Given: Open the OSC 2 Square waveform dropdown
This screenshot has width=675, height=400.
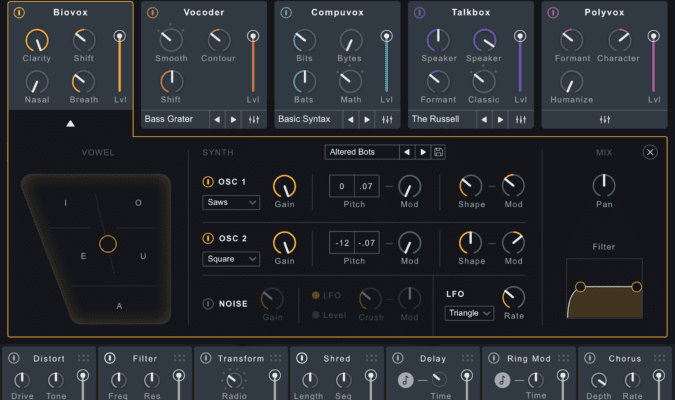Looking at the screenshot, I should [231, 259].
